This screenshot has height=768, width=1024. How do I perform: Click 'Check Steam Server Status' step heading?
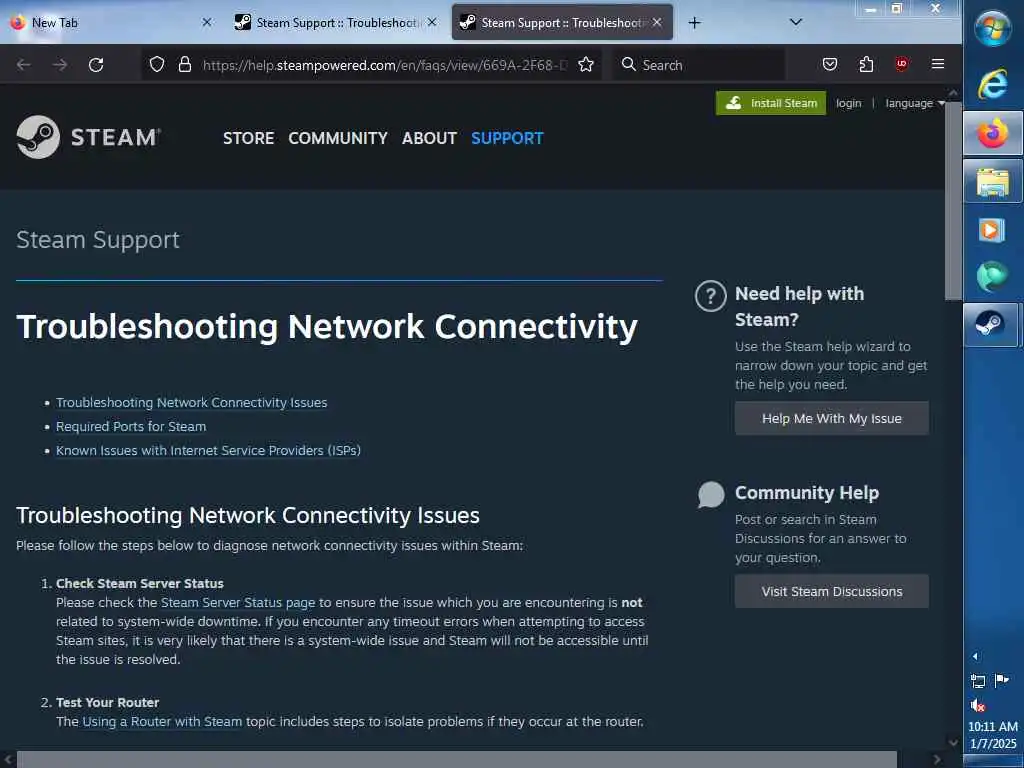pos(140,583)
